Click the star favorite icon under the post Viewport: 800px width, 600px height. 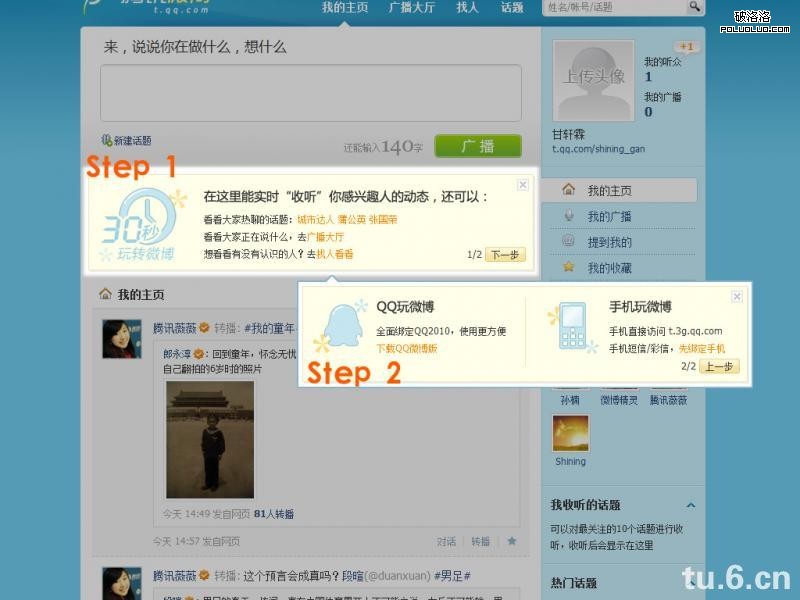click(512, 541)
